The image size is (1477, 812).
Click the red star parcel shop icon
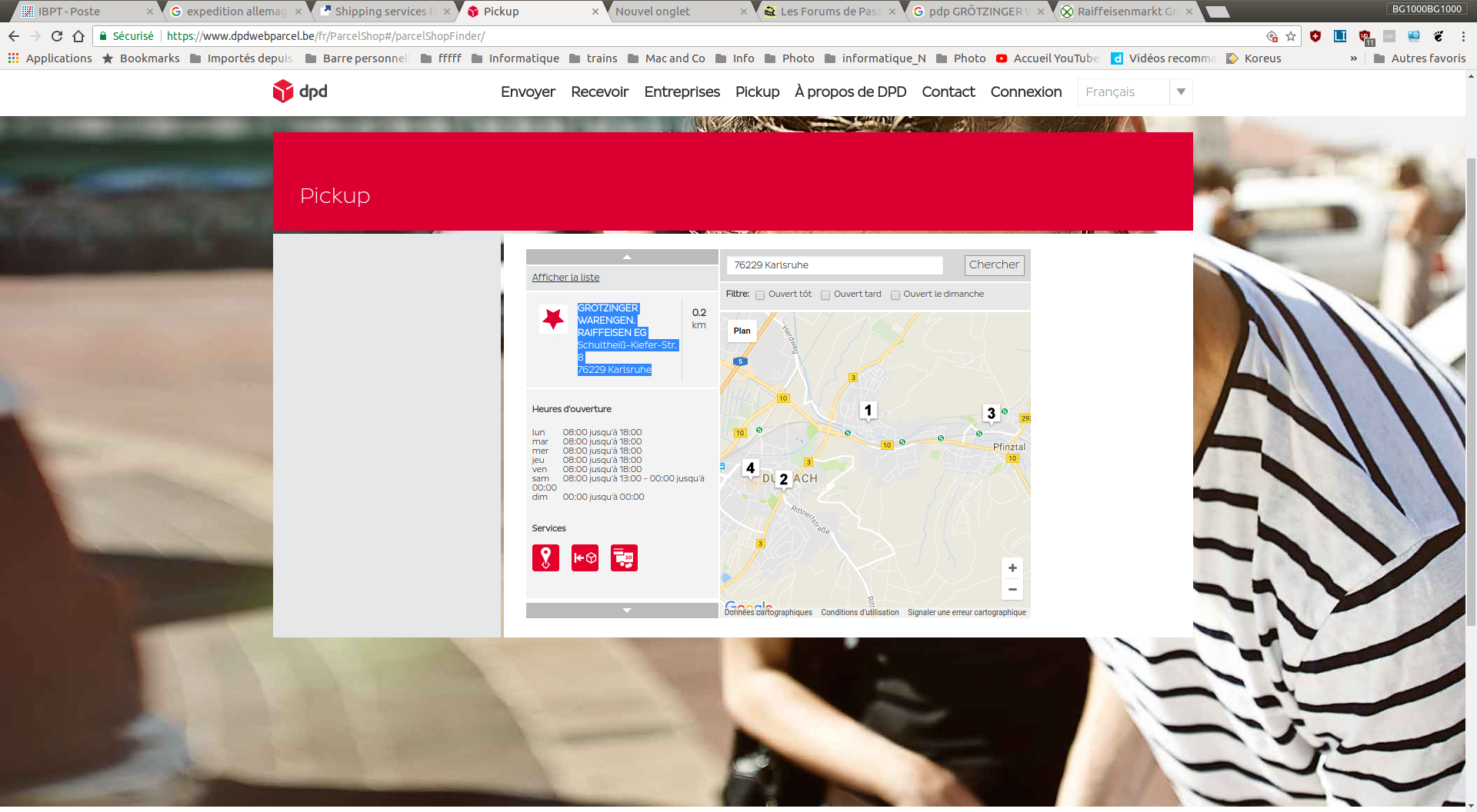[553, 319]
